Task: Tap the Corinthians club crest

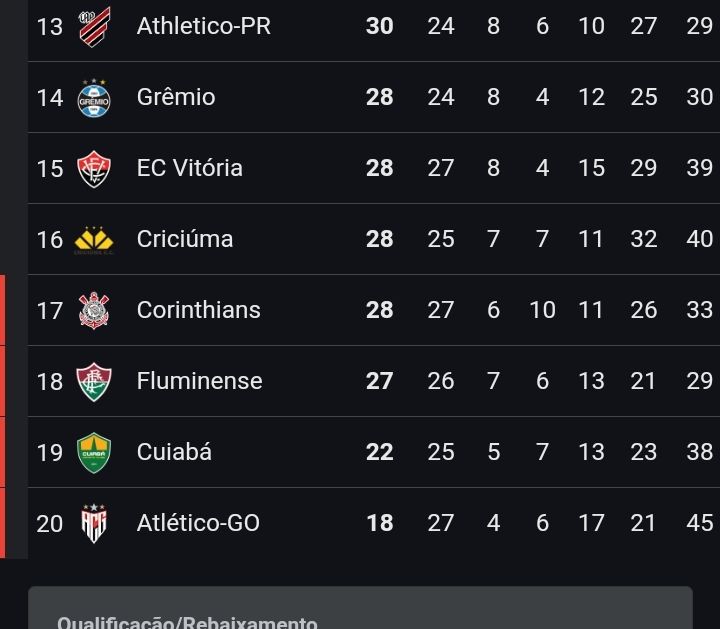Action: click(94, 310)
